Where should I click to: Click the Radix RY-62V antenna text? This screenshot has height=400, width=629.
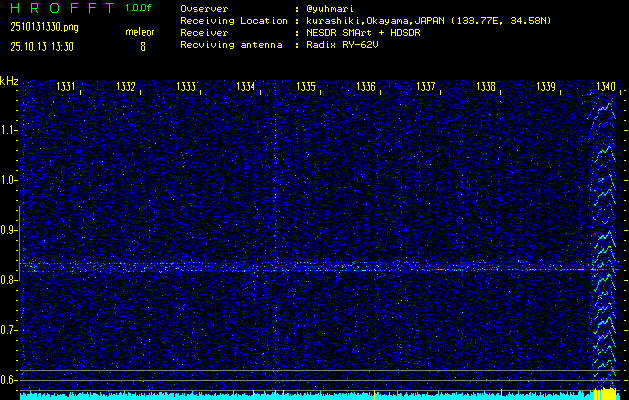point(346,45)
